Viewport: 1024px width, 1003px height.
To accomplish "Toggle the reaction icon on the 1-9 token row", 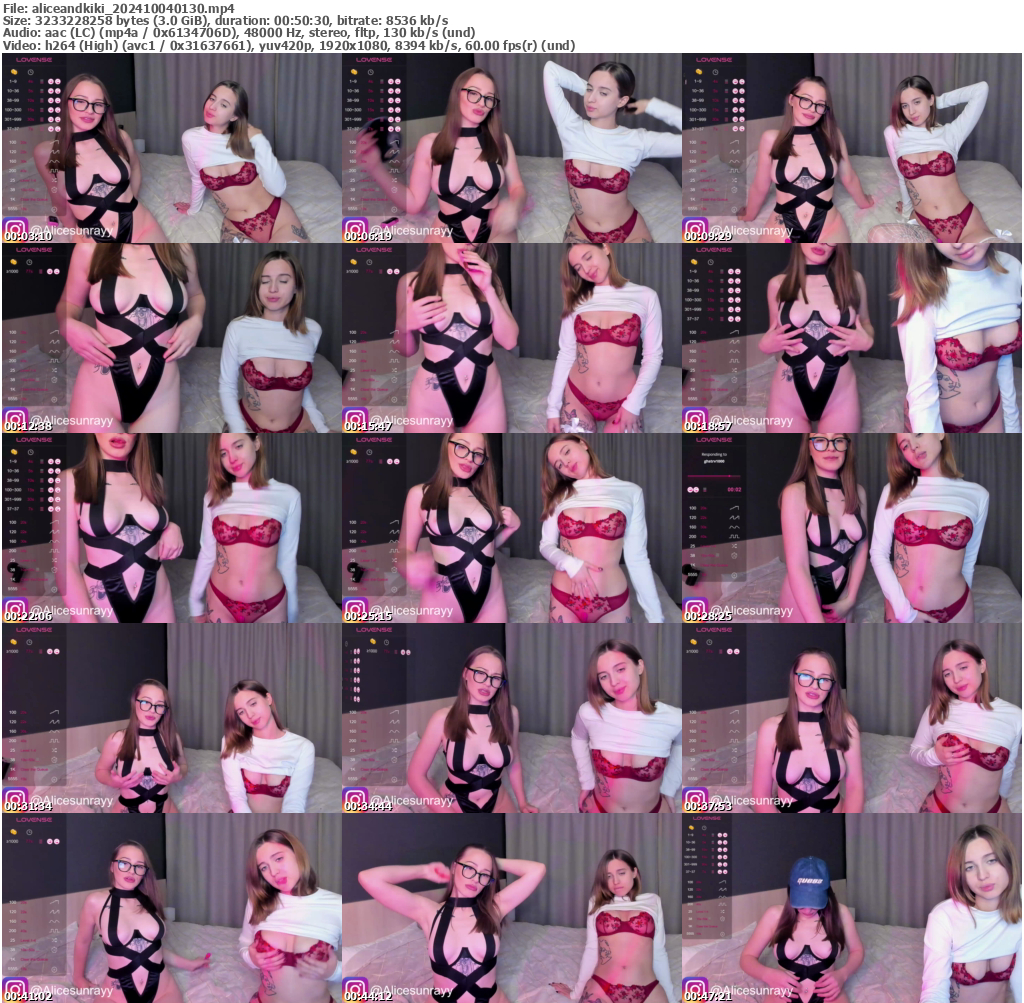I will click(51, 80).
